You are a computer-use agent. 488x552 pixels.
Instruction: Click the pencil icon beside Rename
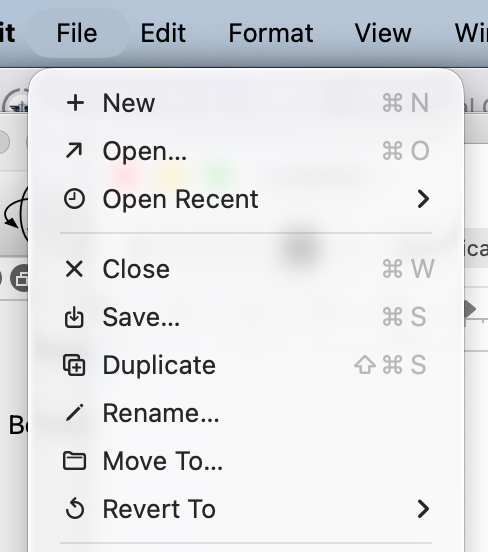click(x=74, y=413)
